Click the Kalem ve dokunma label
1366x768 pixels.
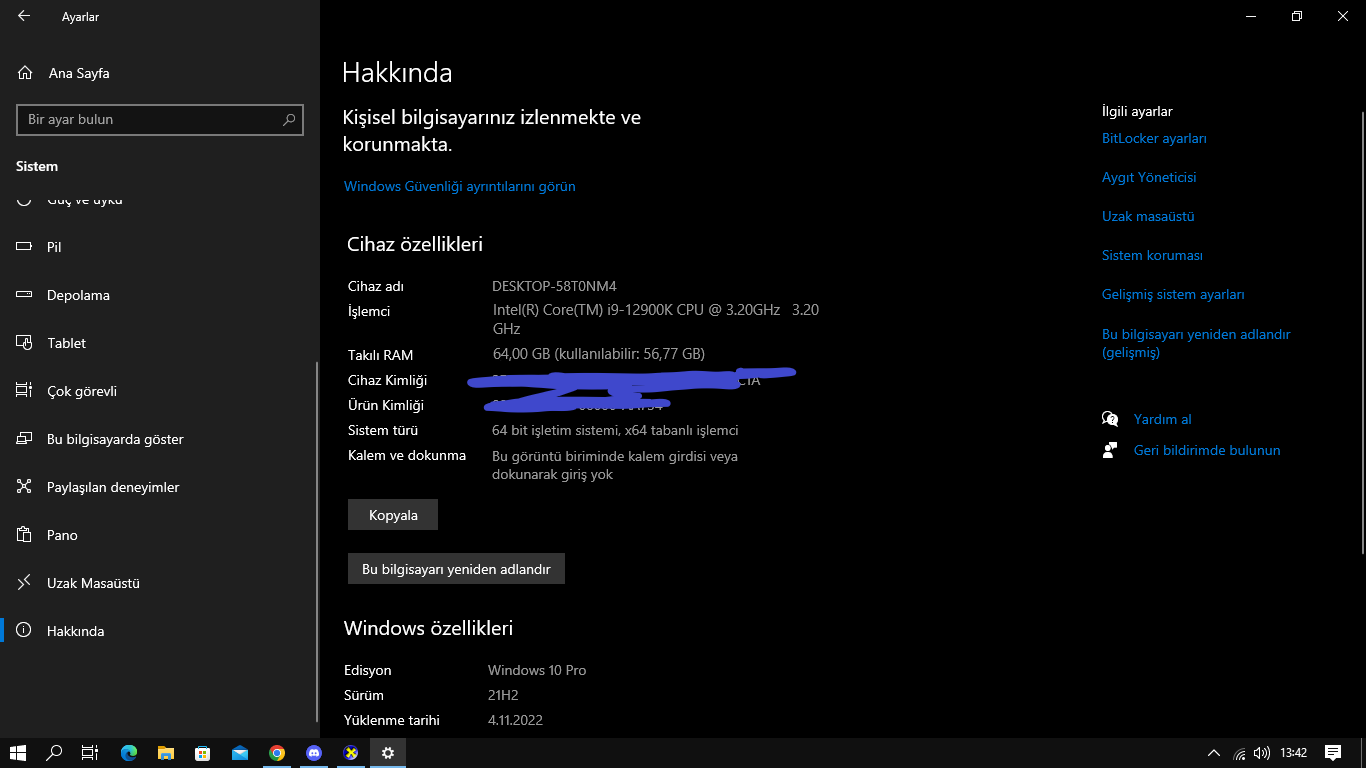pyautogui.click(x=407, y=455)
